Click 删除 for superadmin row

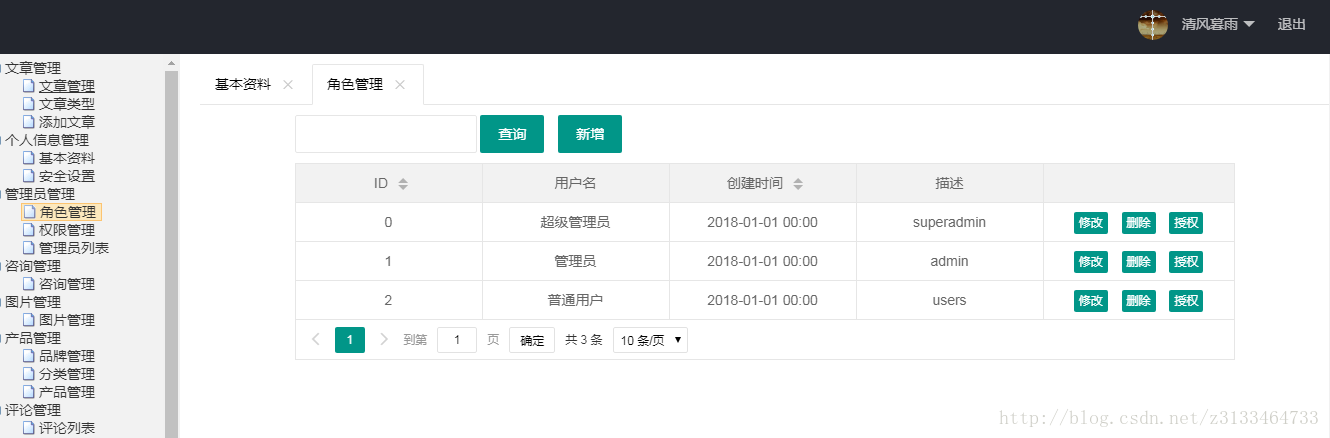pyautogui.click(x=1138, y=223)
